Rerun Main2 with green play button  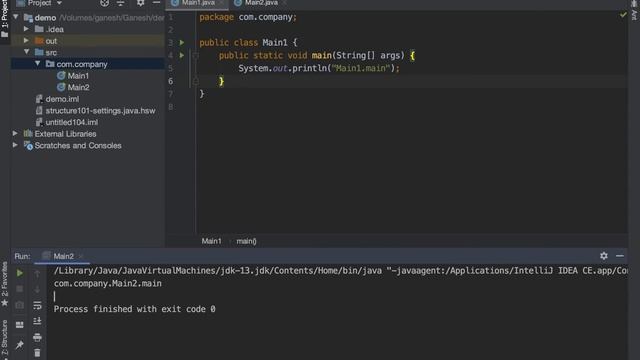click(20, 273)
